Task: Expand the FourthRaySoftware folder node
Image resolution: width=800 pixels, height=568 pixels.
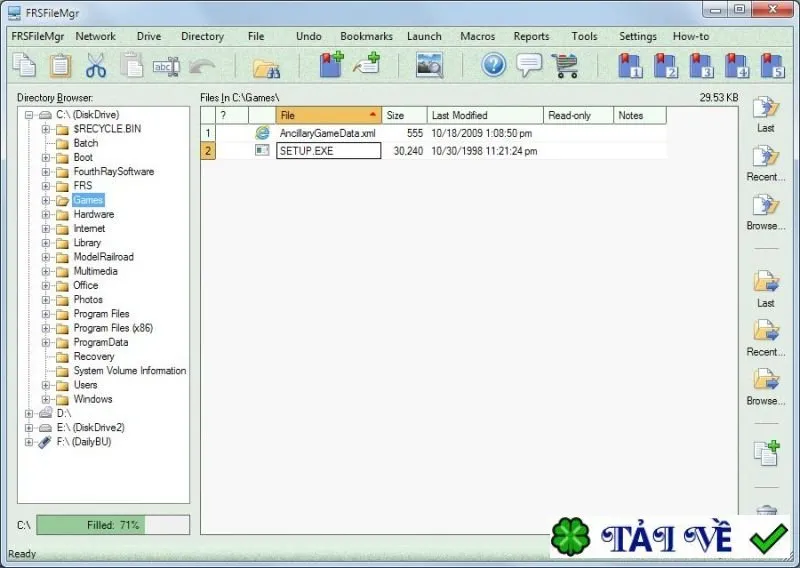Action: pyautogui.click(x=46, y=172)
